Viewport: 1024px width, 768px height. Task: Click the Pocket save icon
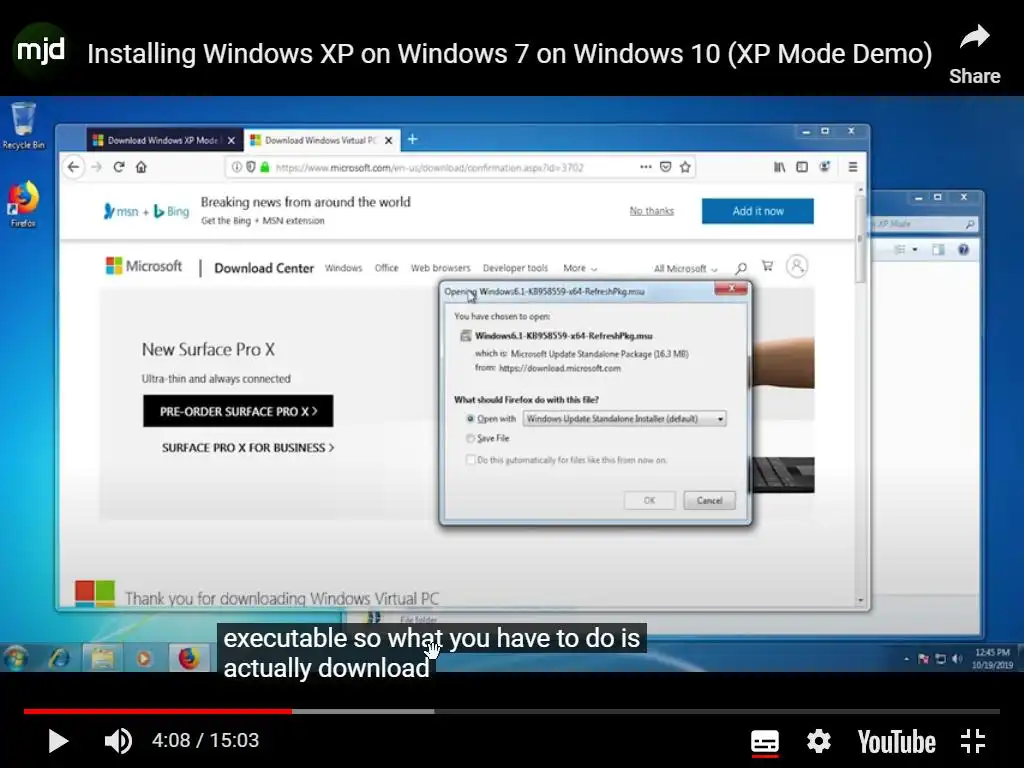tap(665, 167)
